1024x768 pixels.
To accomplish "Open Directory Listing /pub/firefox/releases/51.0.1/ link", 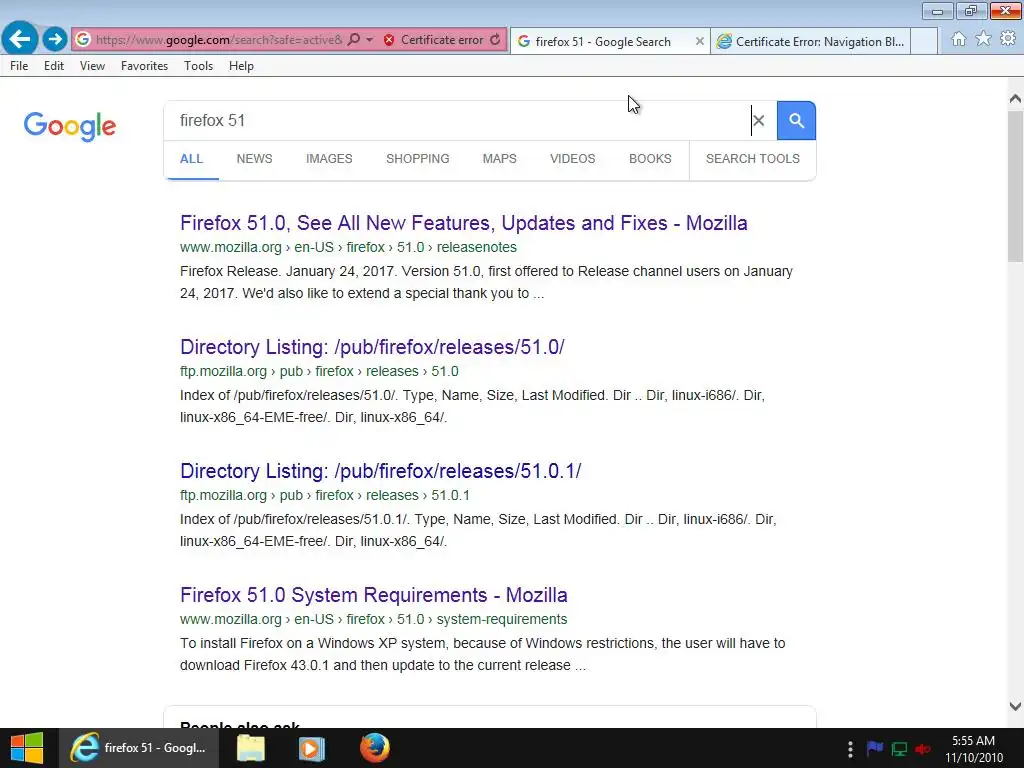I will coord(381,471).
